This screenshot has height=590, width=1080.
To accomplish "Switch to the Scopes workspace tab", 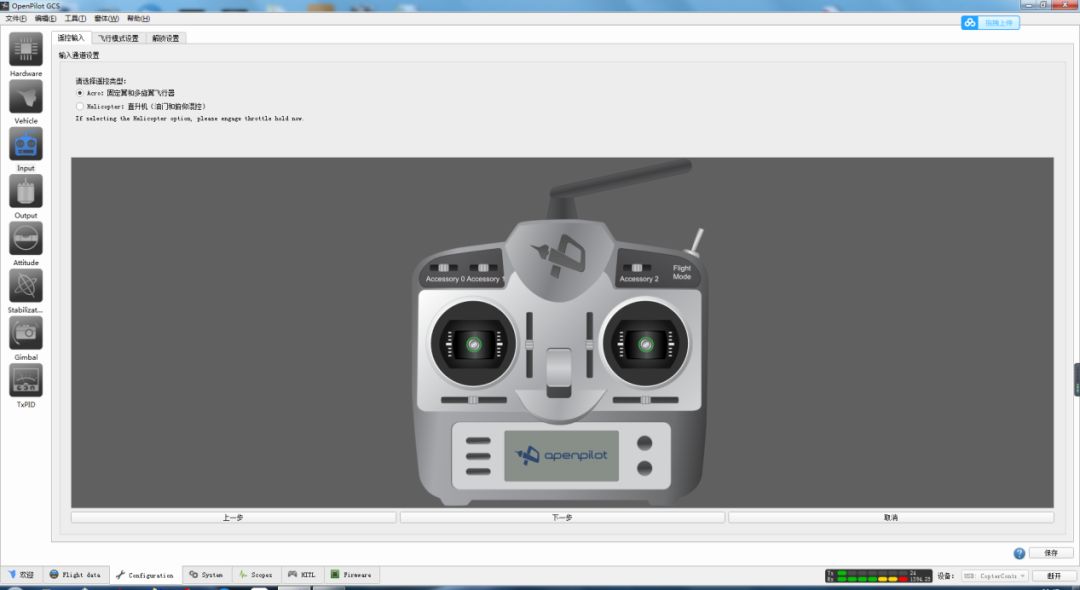I will point(256,574).
